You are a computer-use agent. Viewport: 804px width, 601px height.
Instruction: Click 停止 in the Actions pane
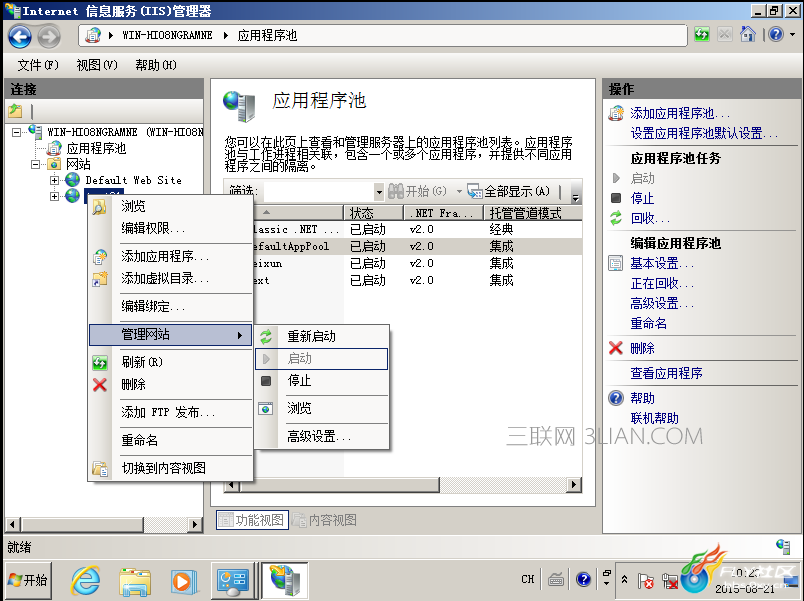tap(642, 198)
